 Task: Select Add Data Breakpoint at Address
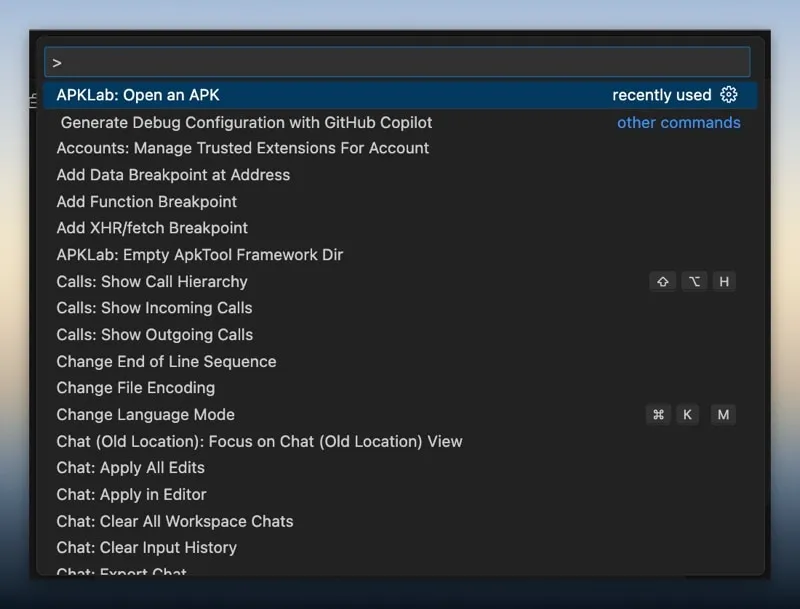pos(173,175)
